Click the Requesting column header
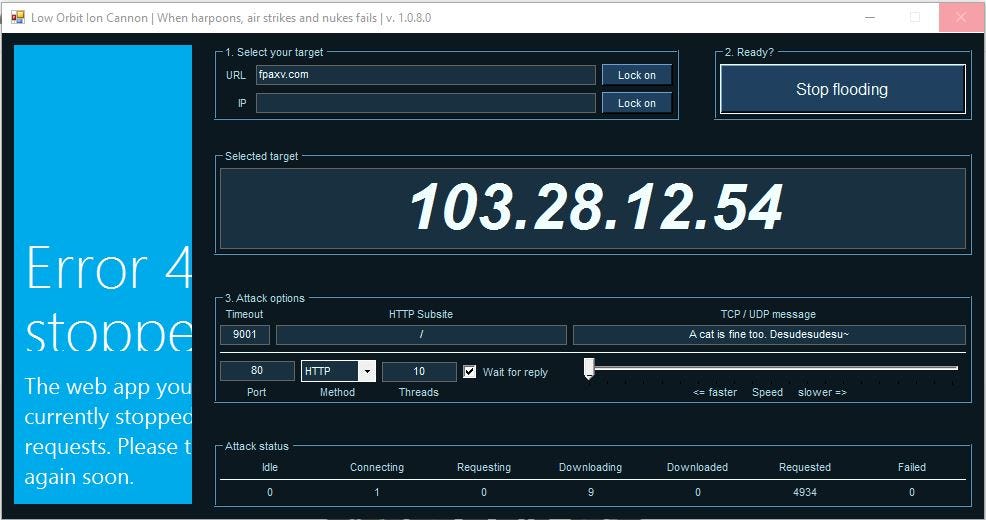986x520 pixels. tap(484, 467)
